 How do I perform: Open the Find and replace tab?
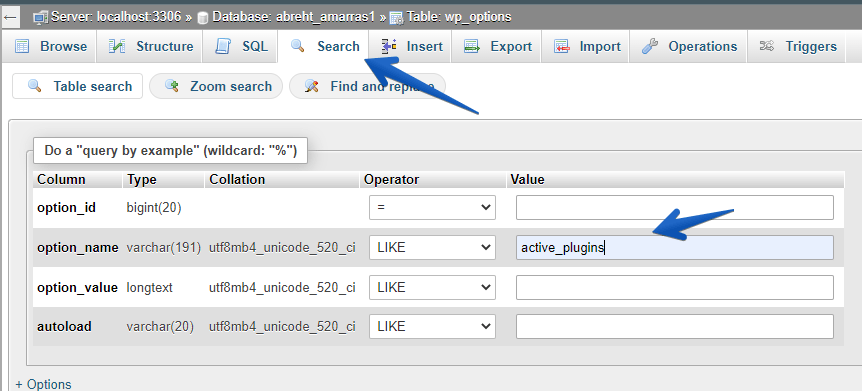[x=367, y=86]
